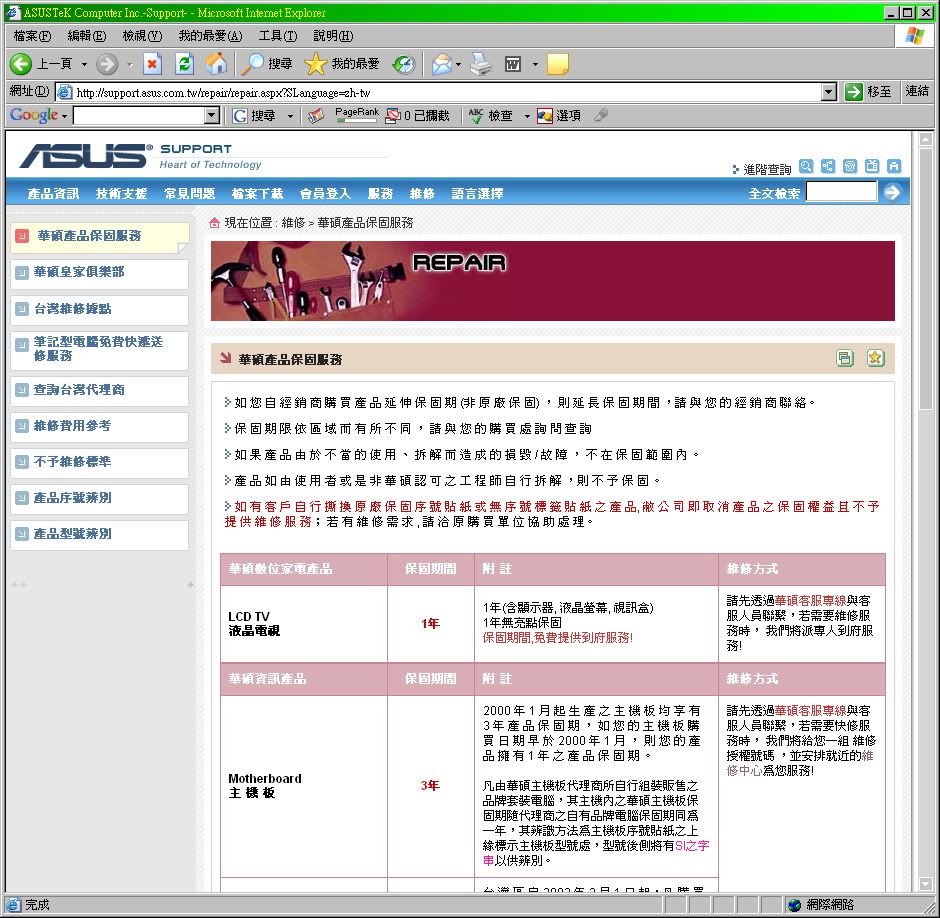Open the 說明 (Help) menu

tap(333, 36)
